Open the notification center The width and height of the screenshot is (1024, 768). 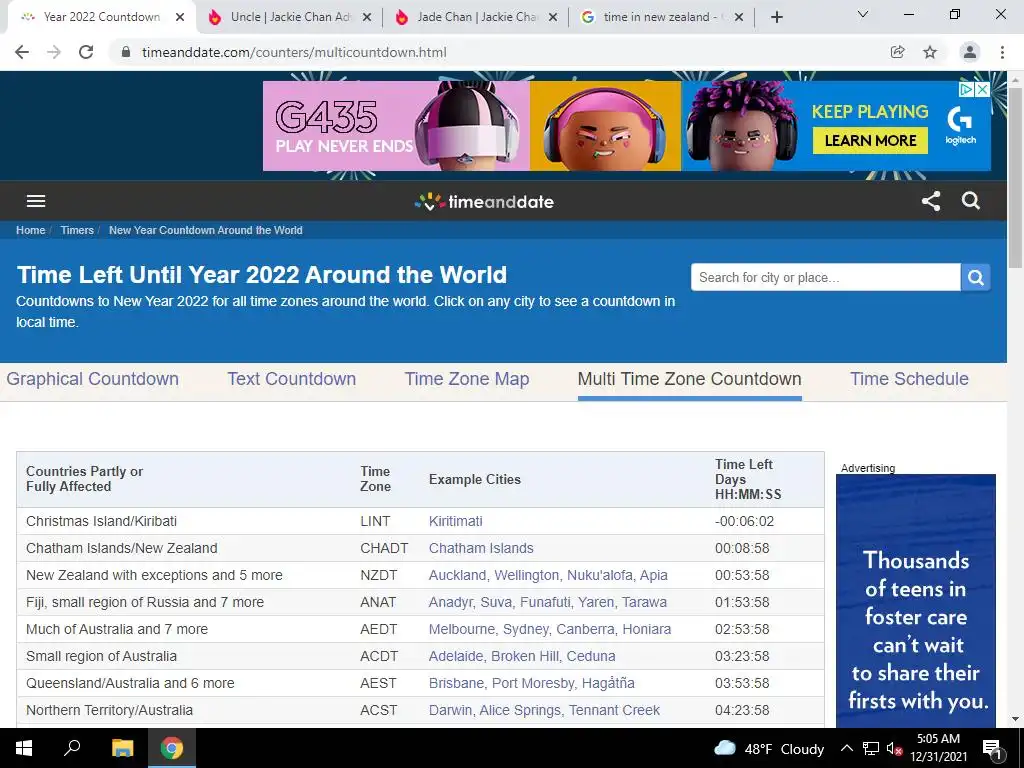tap(992, 748)
